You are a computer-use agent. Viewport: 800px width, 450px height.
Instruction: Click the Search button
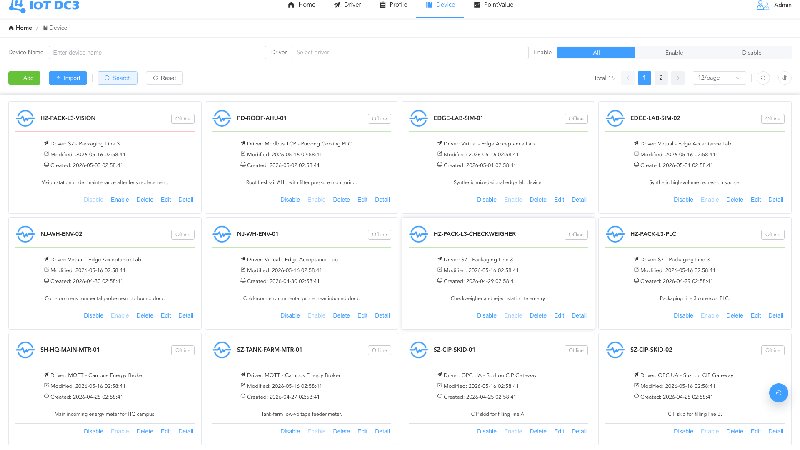click(x=118, y=78)
